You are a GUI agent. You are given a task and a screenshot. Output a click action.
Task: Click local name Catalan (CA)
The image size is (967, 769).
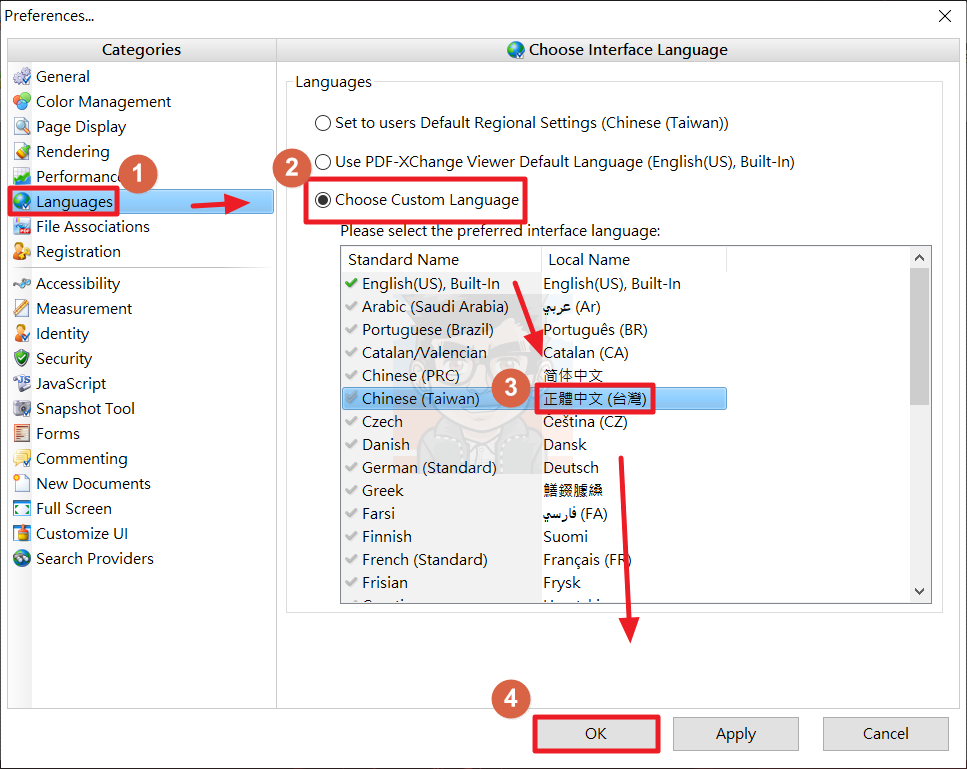(x=586, y=353)
